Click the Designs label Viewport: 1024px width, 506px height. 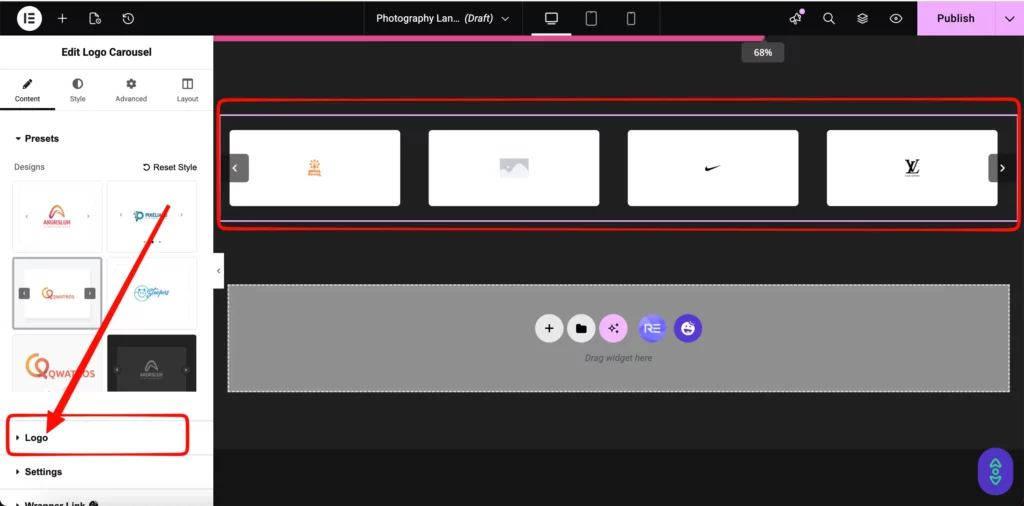pos(29,167)
